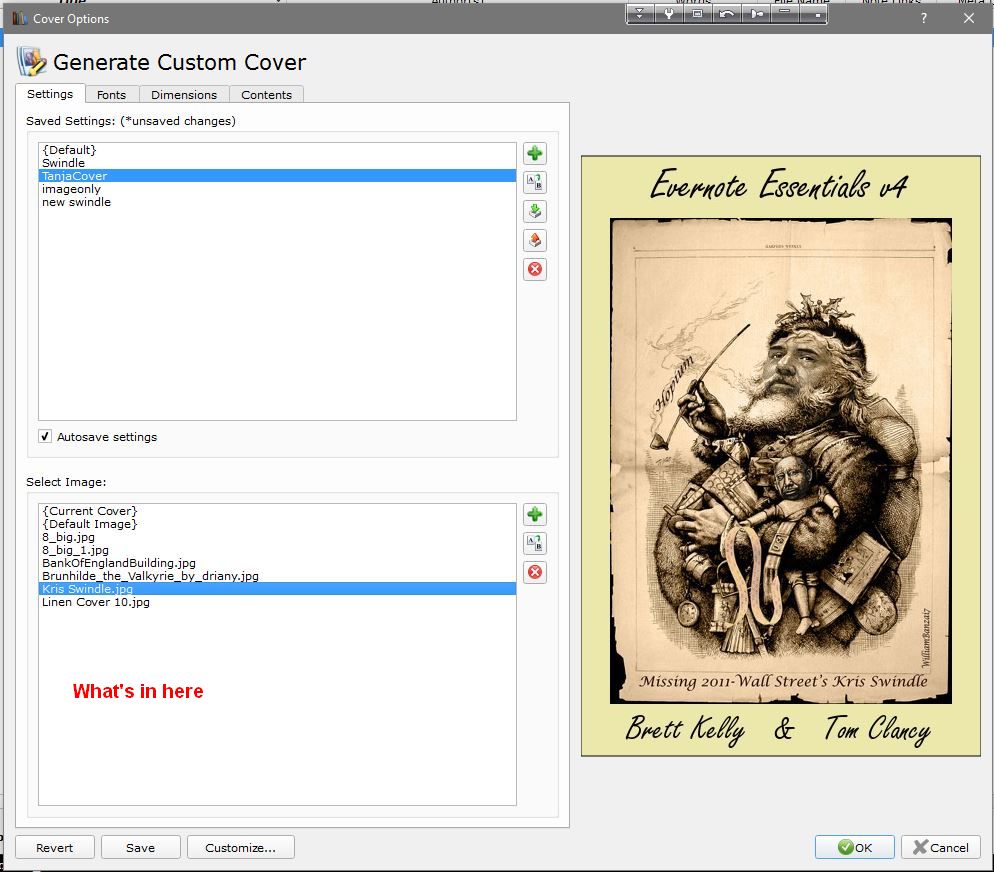Screen dimensions: 994x872
Task: Select Linen Cover 10.jpg image
Action: (x=277, y=602)
